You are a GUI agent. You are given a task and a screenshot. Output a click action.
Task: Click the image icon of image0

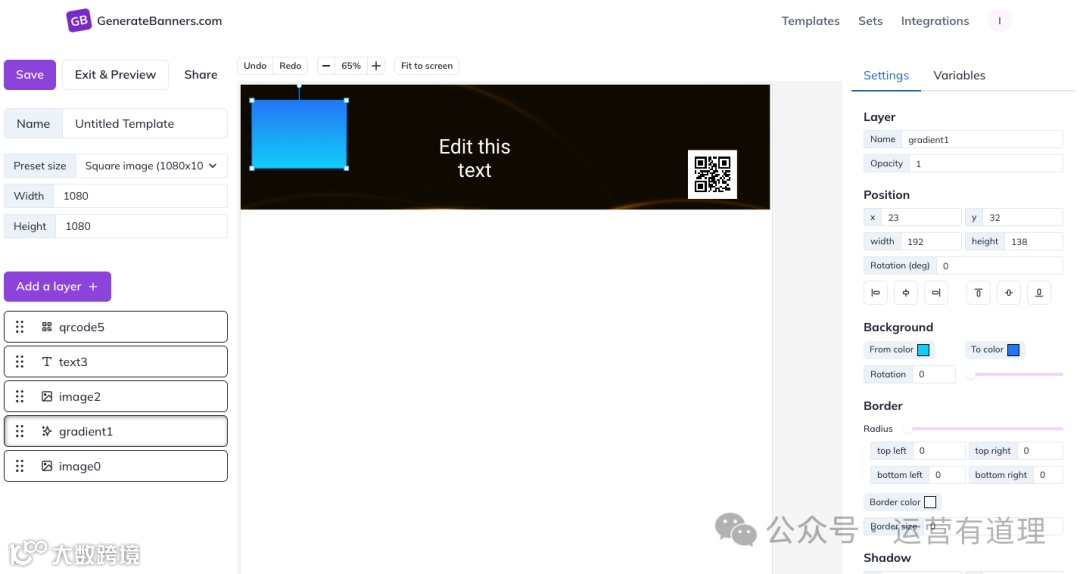[47, 467]
